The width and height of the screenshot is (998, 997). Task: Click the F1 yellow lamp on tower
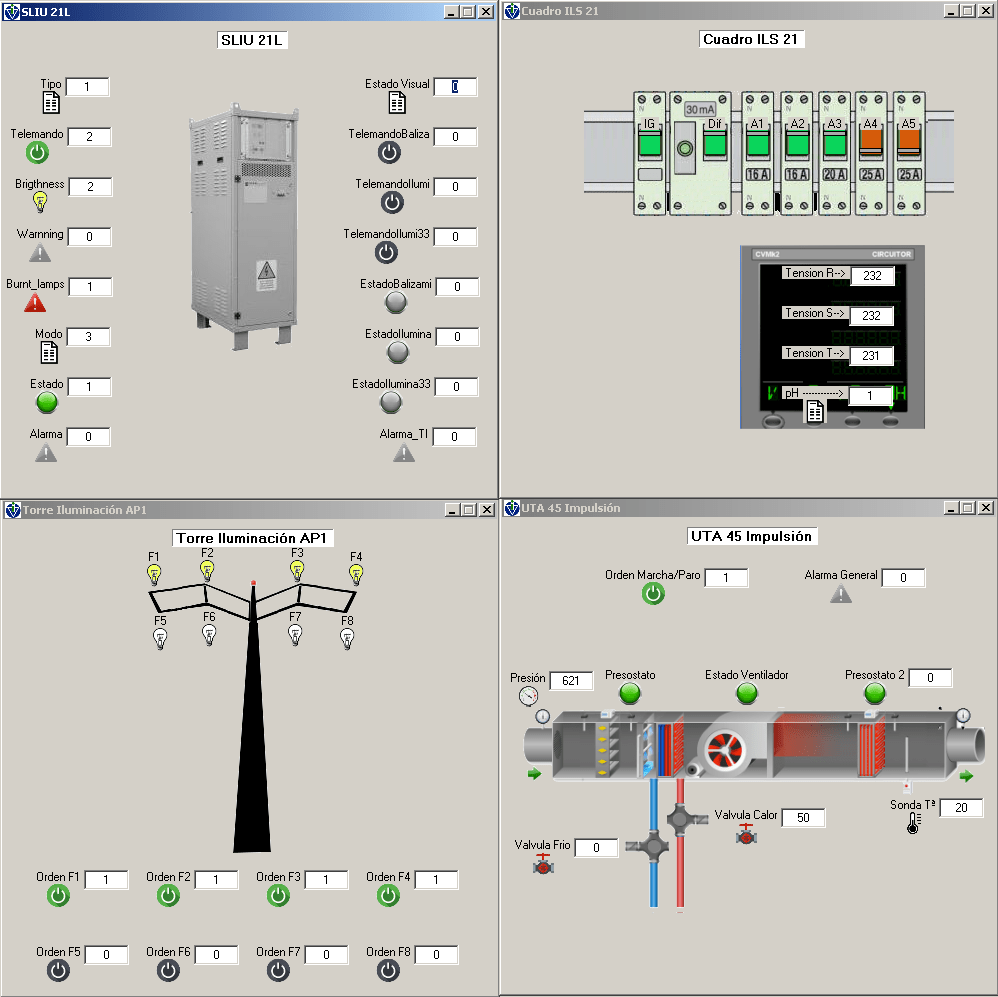[x=154, y=575]
